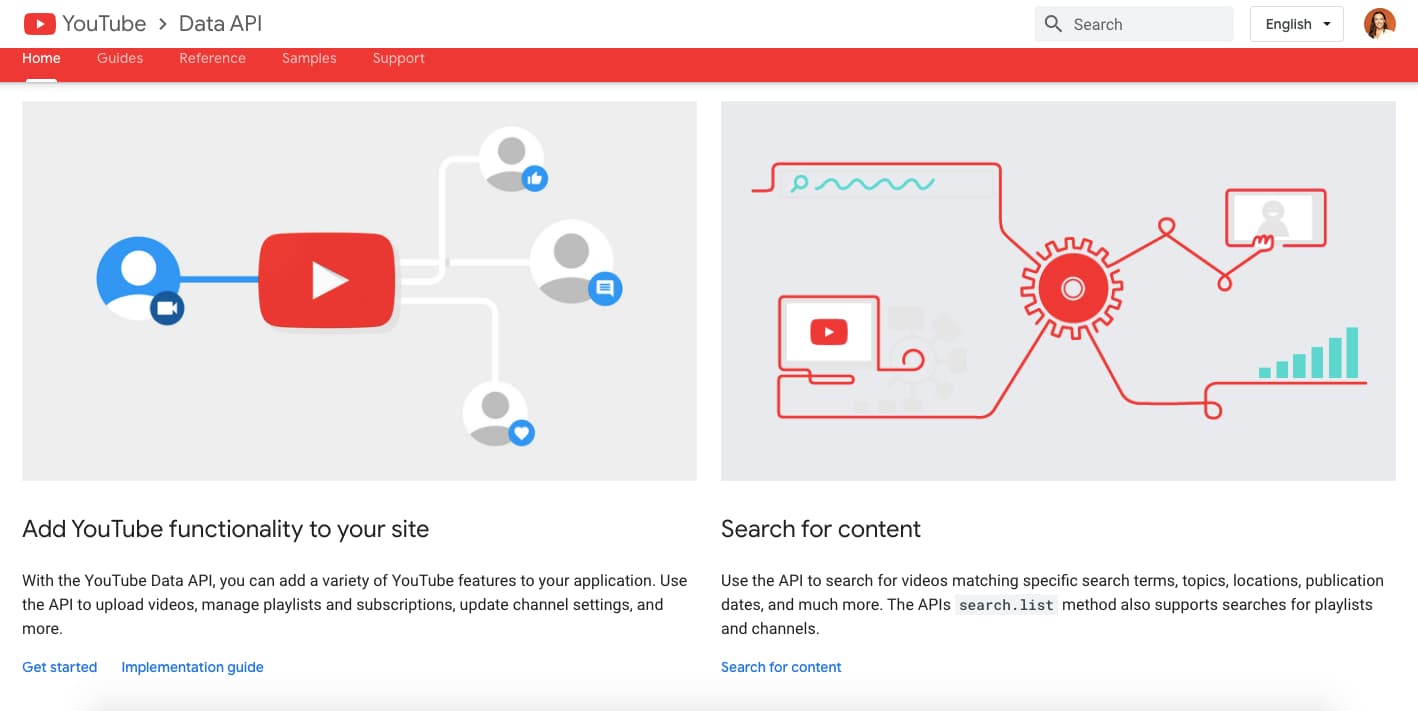This screenshot has height=711, width=1418.
Task: Click the red play button illustration
Action: coord(327,280)
